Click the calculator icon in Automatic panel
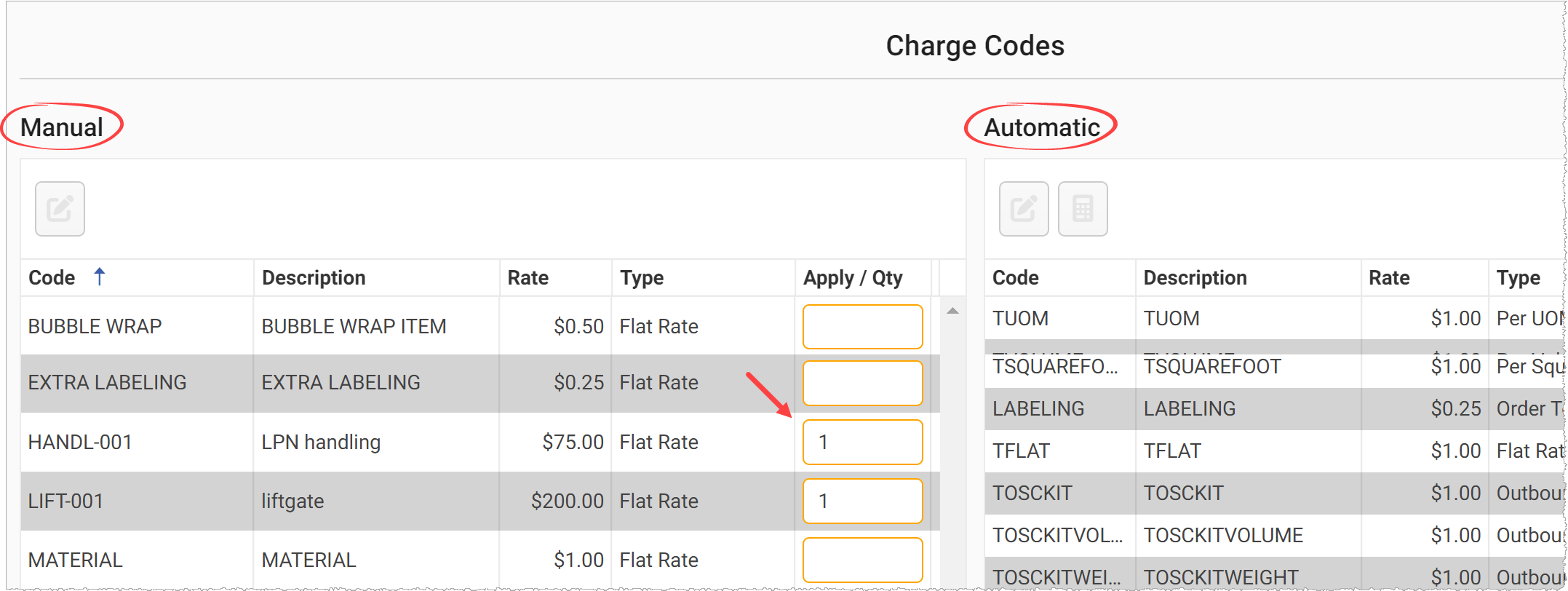Image resolution: width=1568 pixels, height=591 pixels. point(1083,209)
